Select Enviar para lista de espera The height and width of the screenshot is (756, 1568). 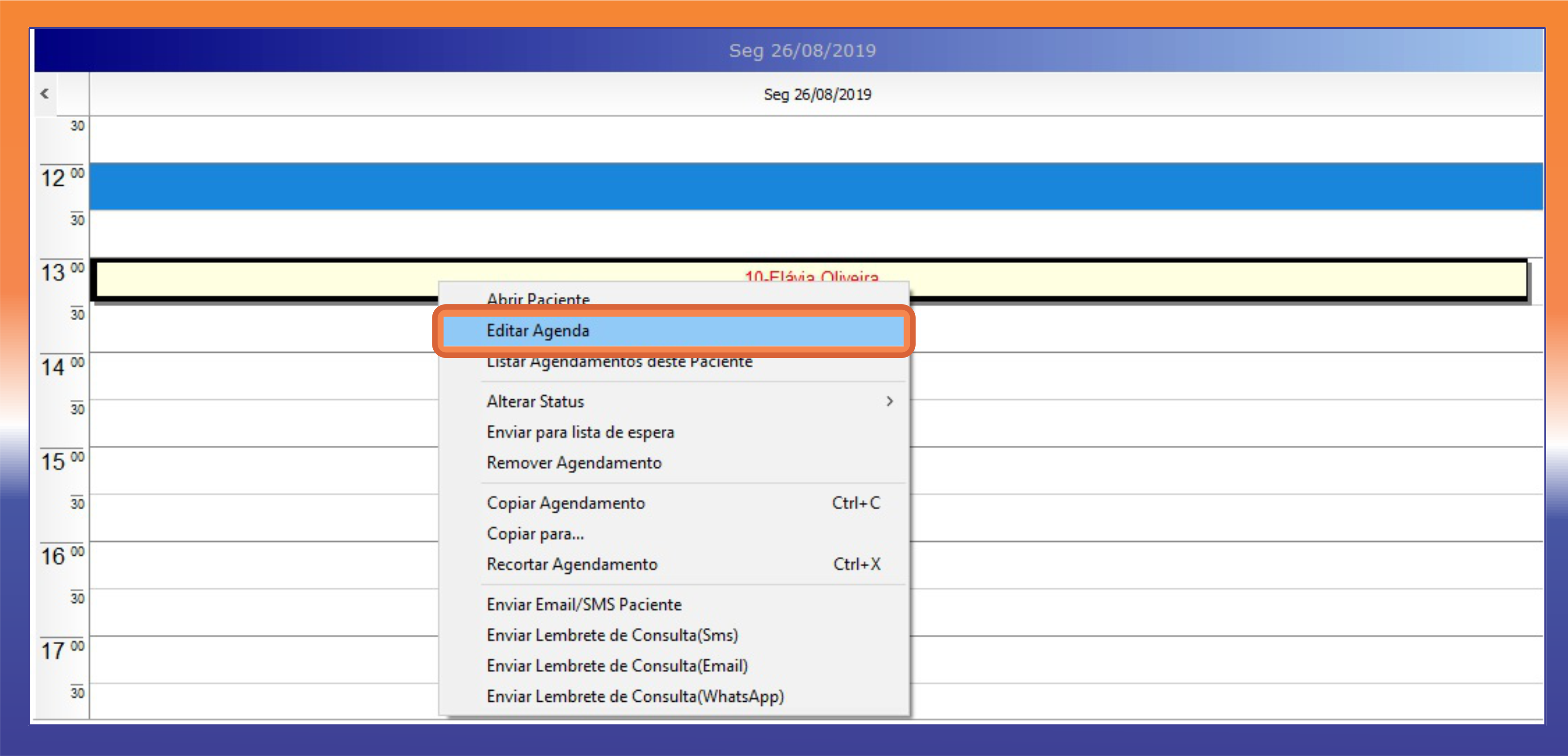(x=580, y=432)
